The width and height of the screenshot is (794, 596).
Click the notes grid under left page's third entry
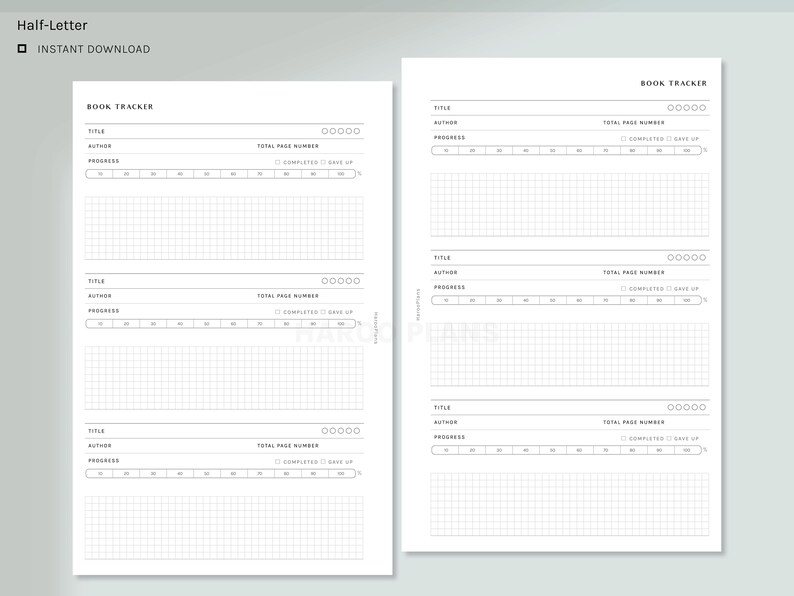pos(224,528)
